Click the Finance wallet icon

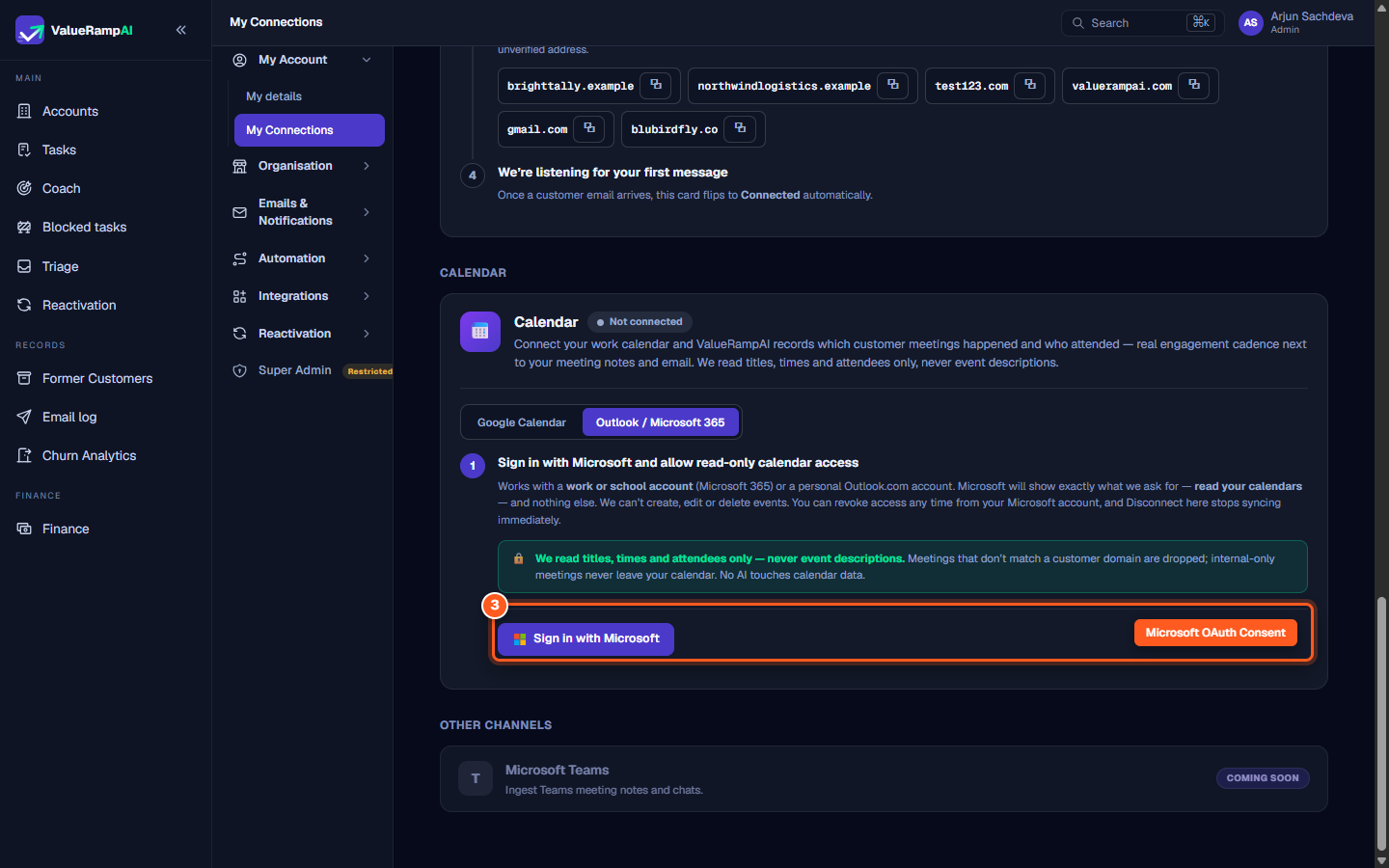tap(24, 529)
